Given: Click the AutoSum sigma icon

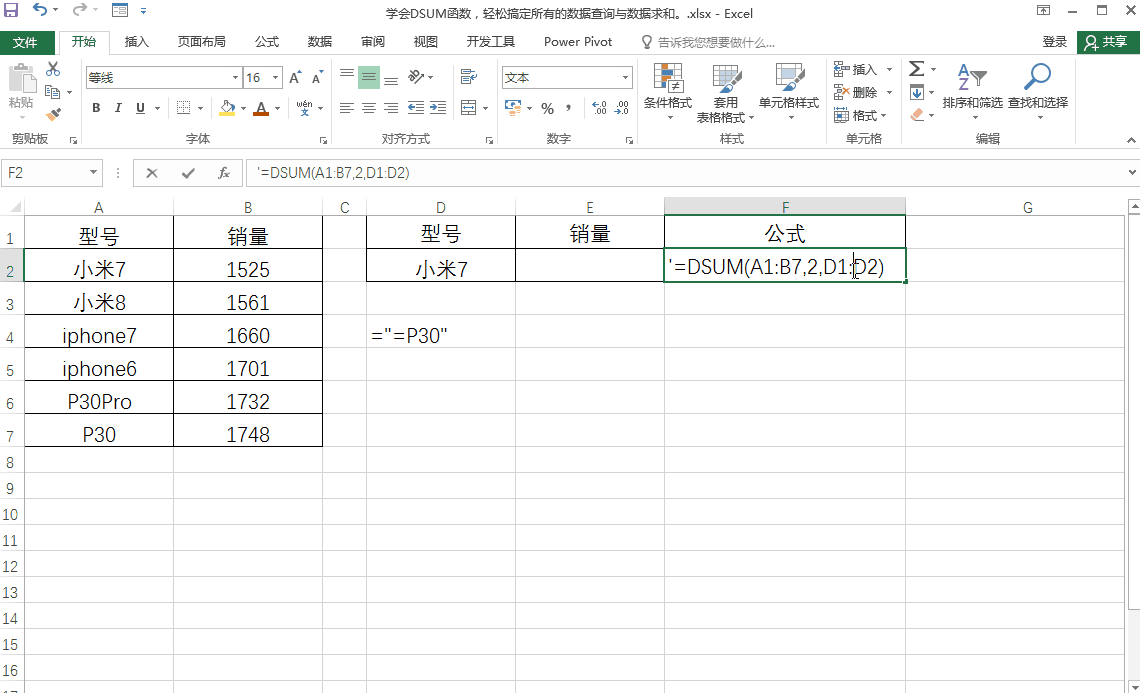Looking at the screenshot, I should click(x=917, y=69).
